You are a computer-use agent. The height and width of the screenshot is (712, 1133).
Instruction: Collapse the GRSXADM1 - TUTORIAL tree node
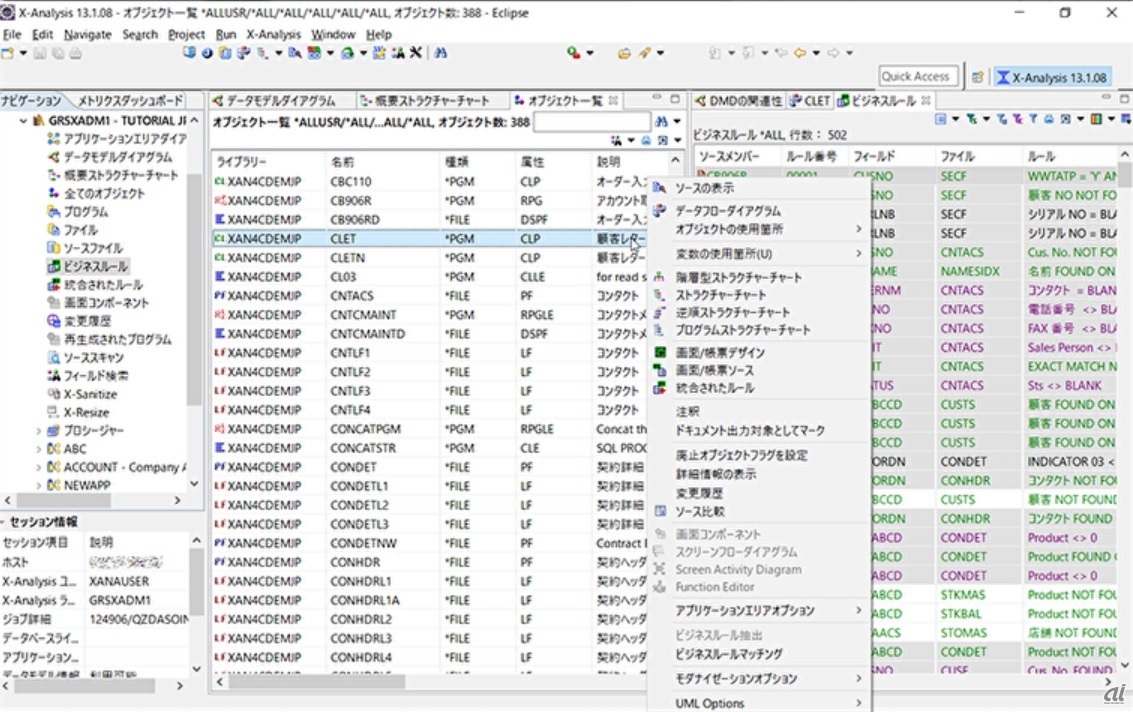pos(24,121)
